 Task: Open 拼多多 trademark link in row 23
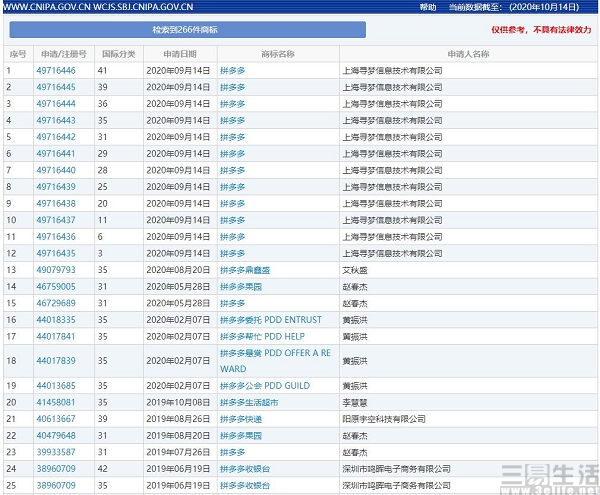tap(232, 452)
